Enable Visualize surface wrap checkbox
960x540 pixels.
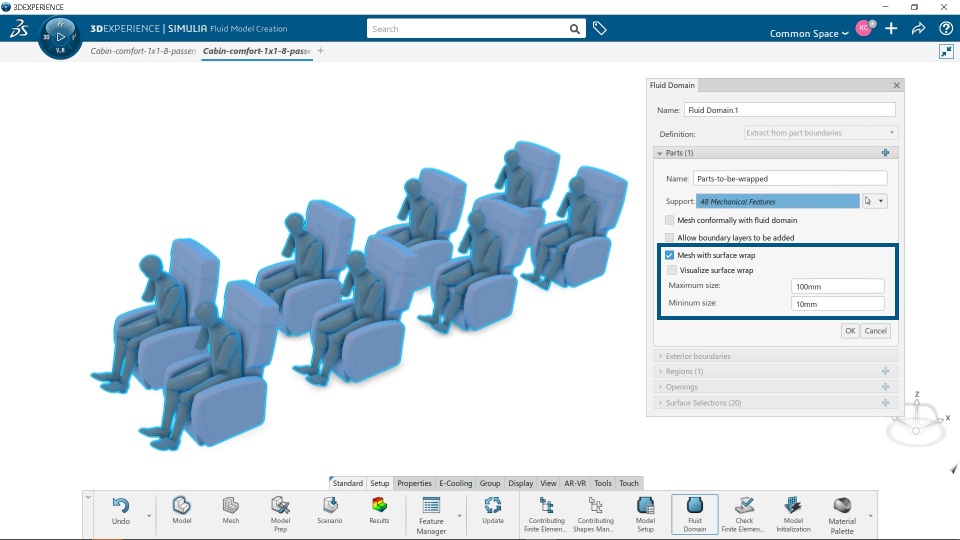tap(672, 270)
